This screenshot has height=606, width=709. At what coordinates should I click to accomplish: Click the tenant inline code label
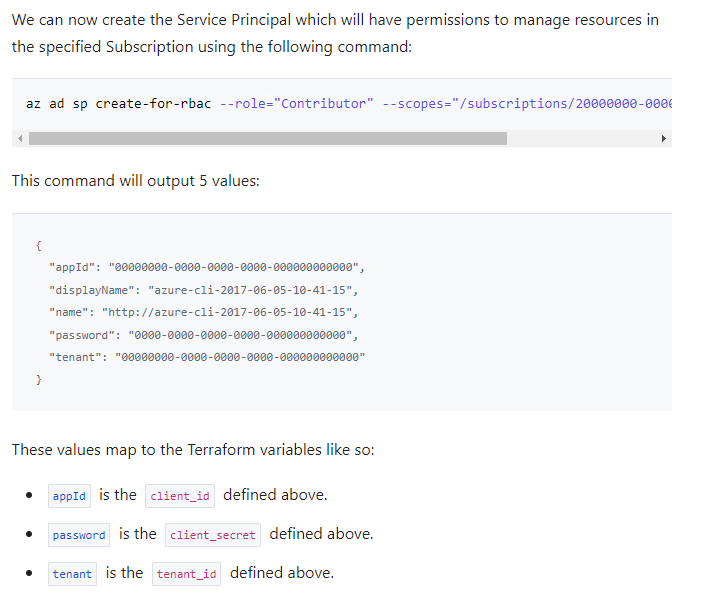(x=72, y=574)
